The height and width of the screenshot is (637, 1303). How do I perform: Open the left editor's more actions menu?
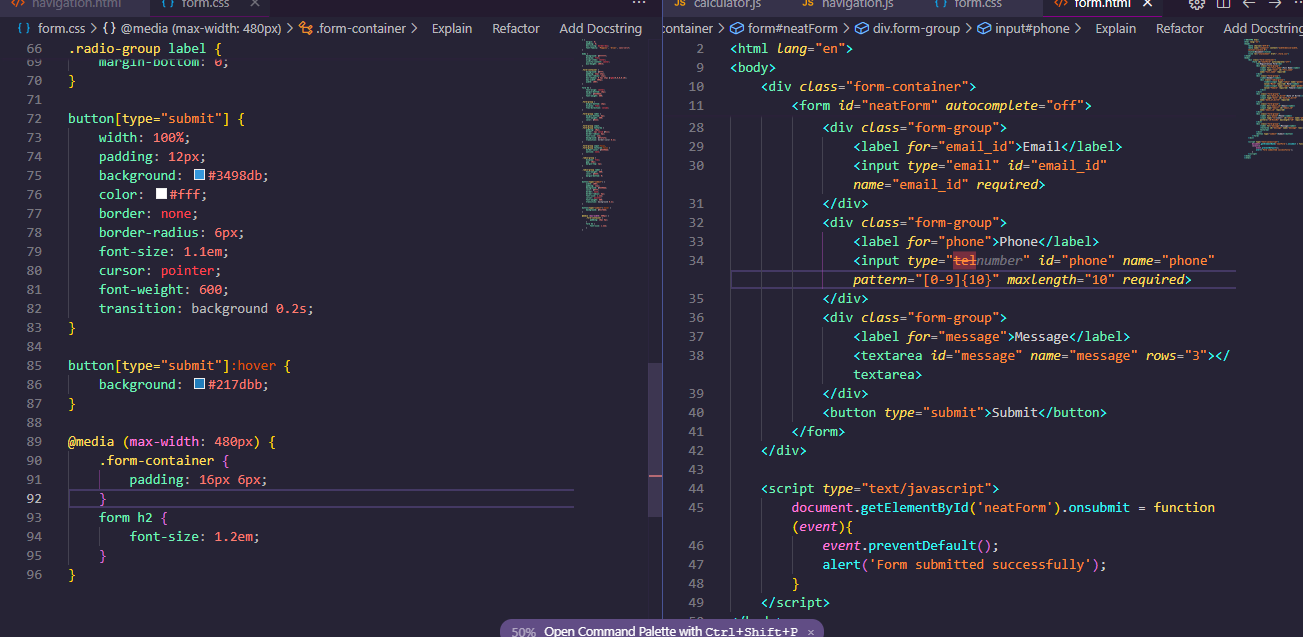pyautogui.click(x=640, y=4)
